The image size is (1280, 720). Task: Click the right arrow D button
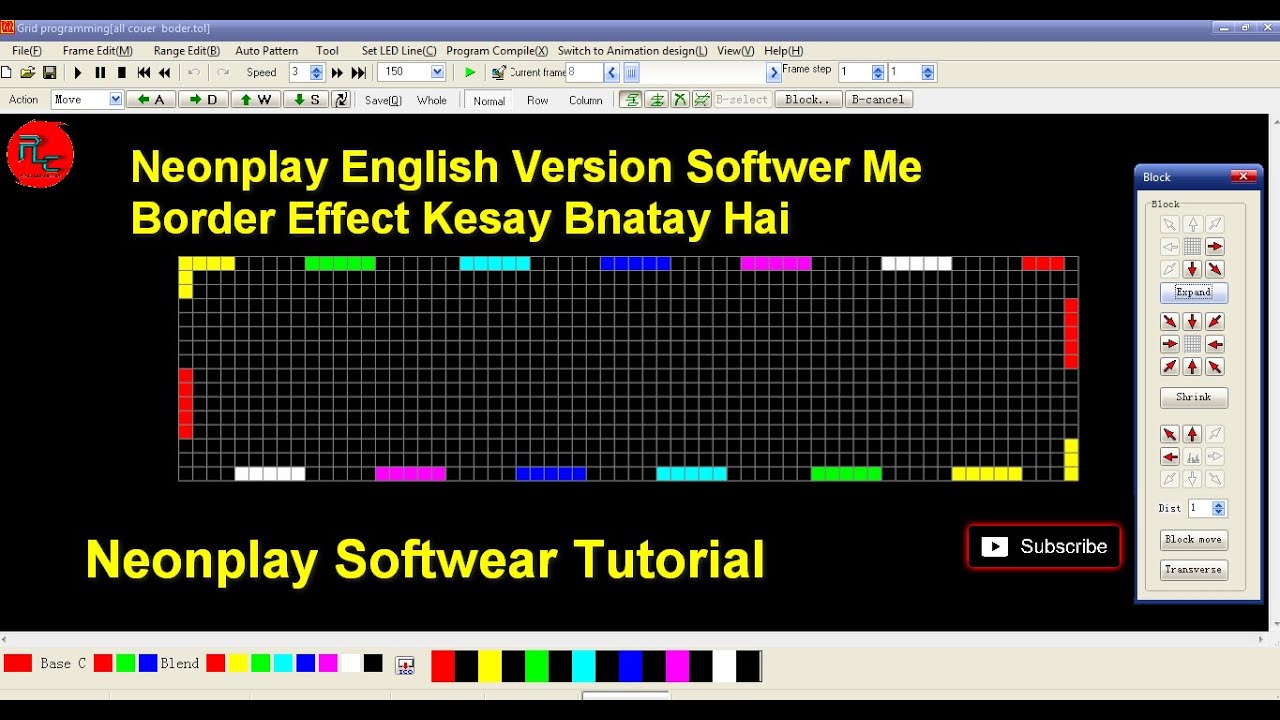pyautogui.click(x=203, y=99)
